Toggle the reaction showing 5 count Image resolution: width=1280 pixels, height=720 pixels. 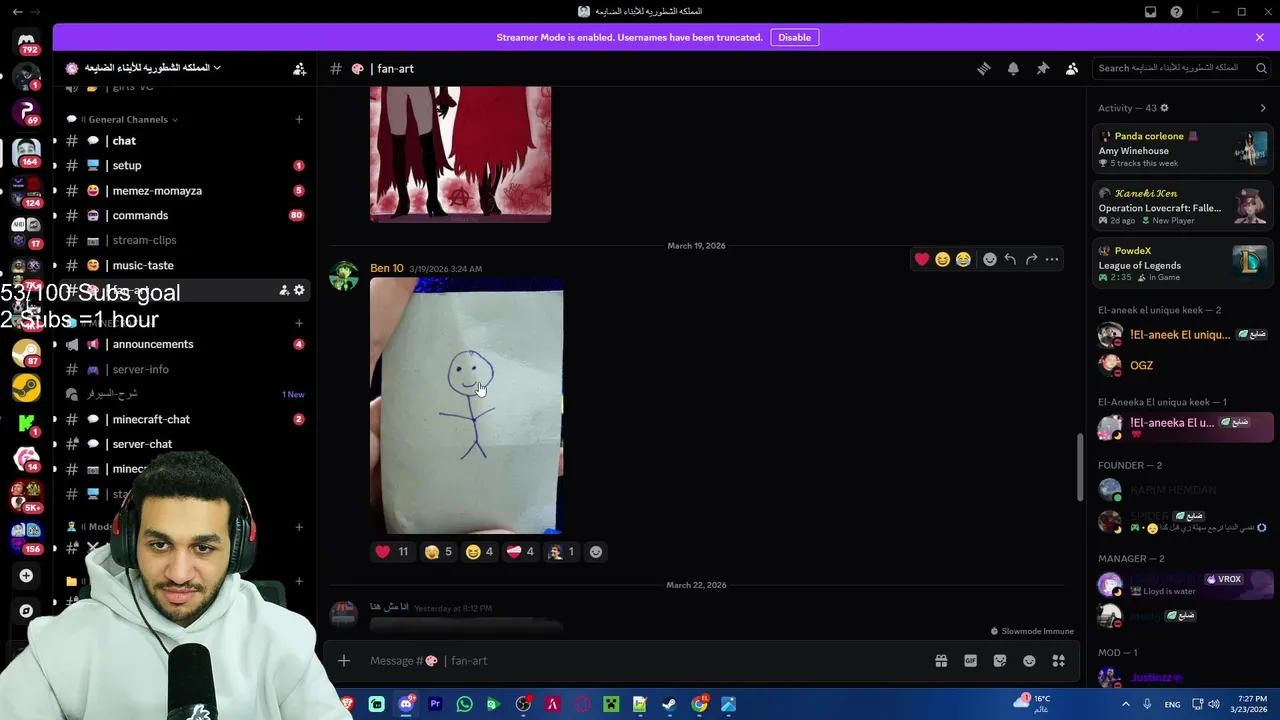pyautogui.click(x=439, y=552)
